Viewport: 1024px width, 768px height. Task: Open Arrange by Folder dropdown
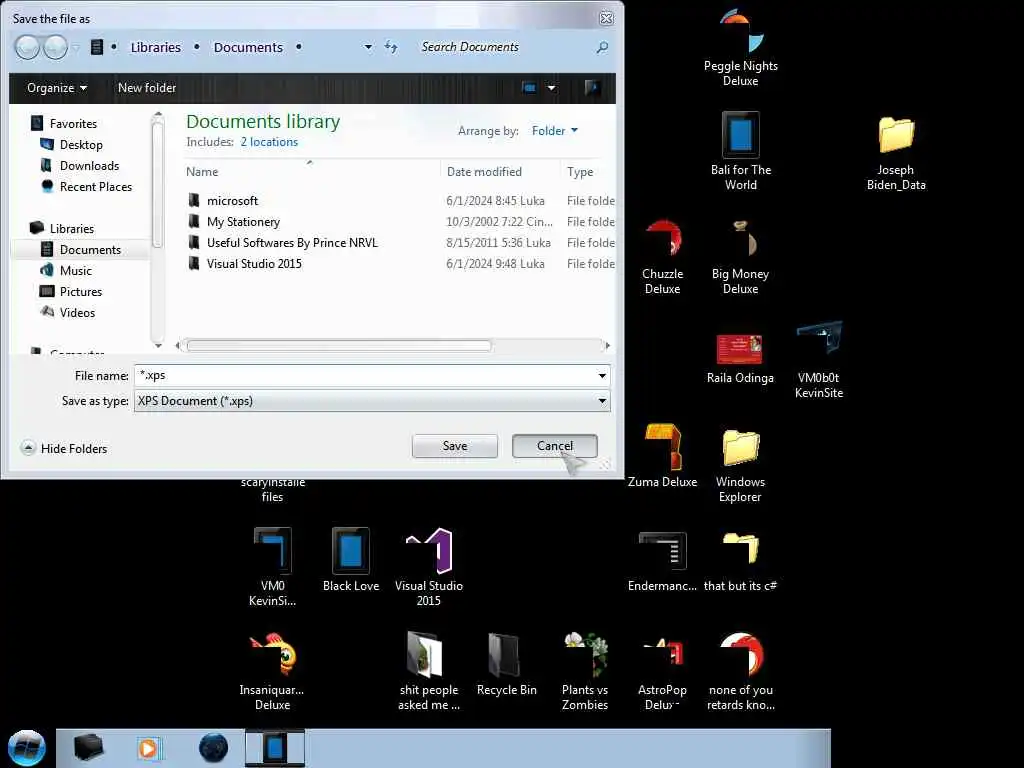pyautogui.click(x=554, y=131)
